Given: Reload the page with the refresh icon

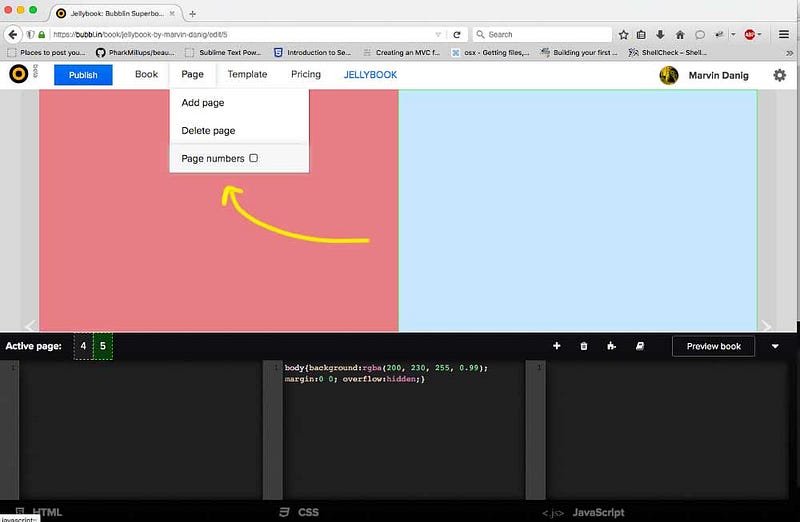Looking at the screenshot, I should coord(457,35).
